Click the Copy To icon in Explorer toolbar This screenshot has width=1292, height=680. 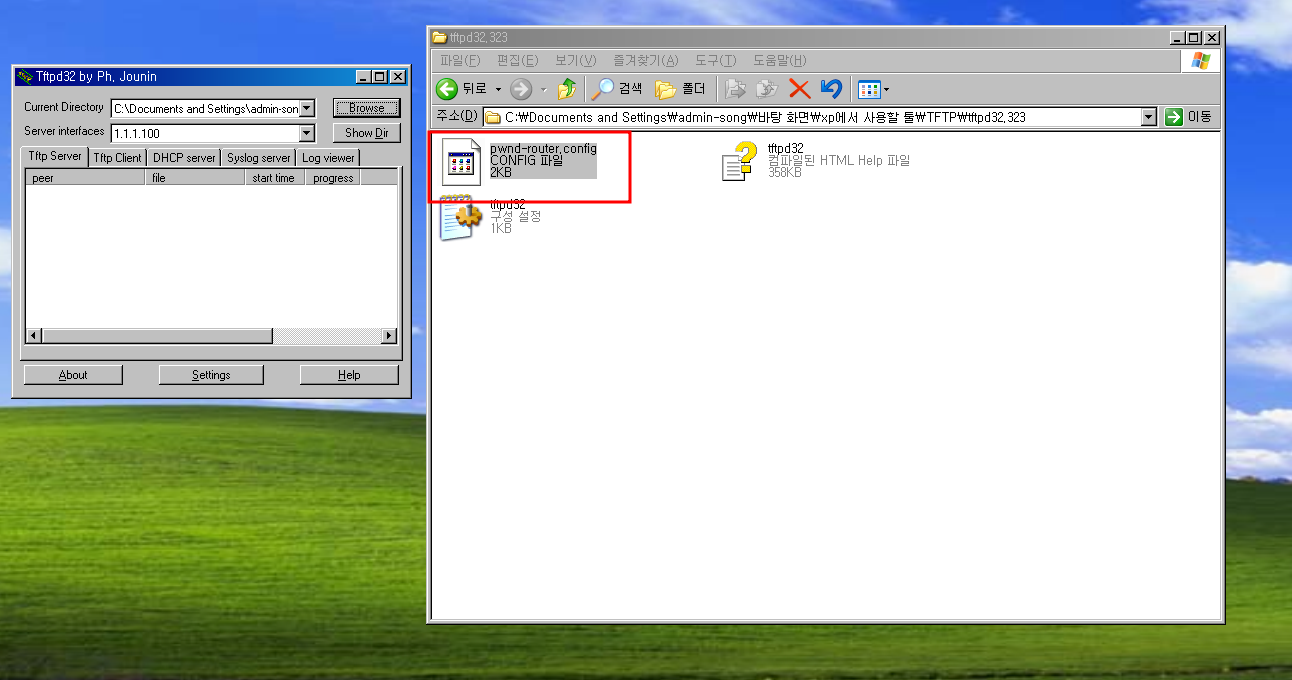tap(767, 89)
